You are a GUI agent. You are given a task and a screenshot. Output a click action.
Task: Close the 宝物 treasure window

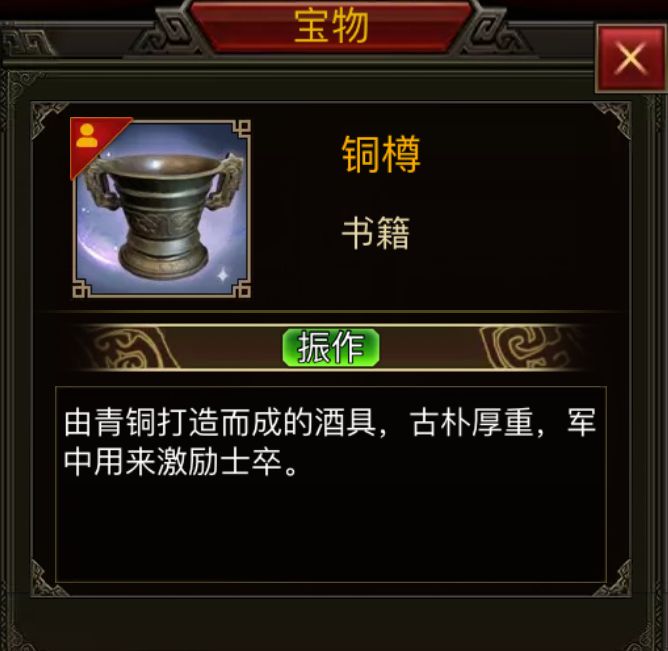point(631,58)
